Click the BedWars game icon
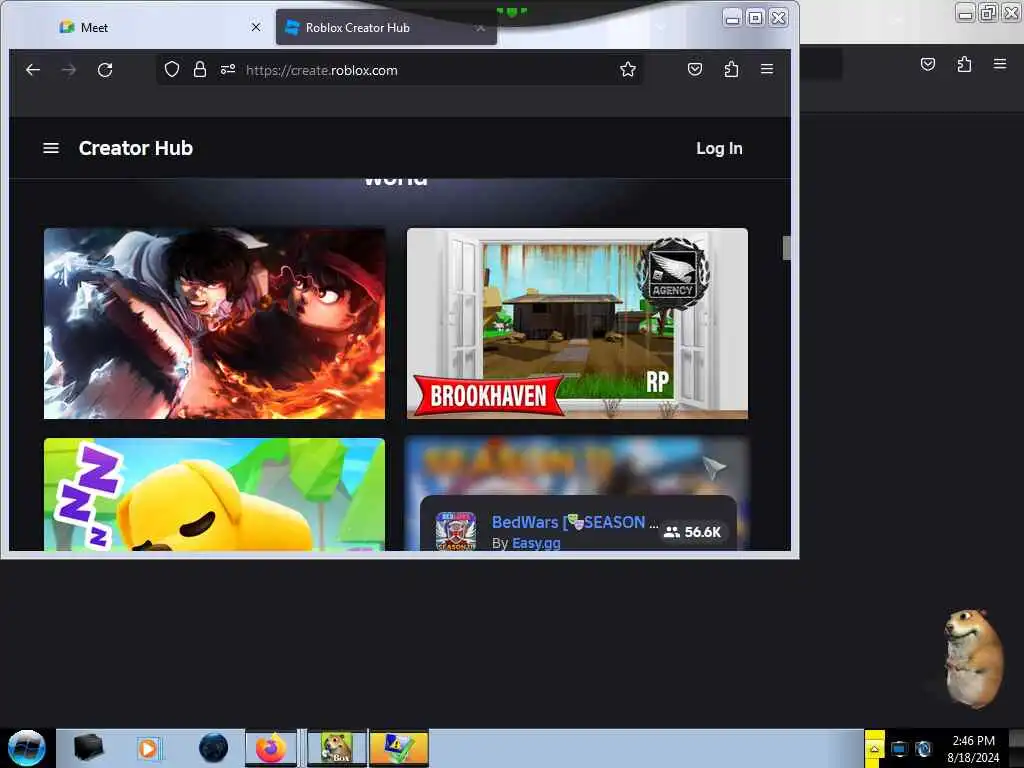 [x=455, y=531]
